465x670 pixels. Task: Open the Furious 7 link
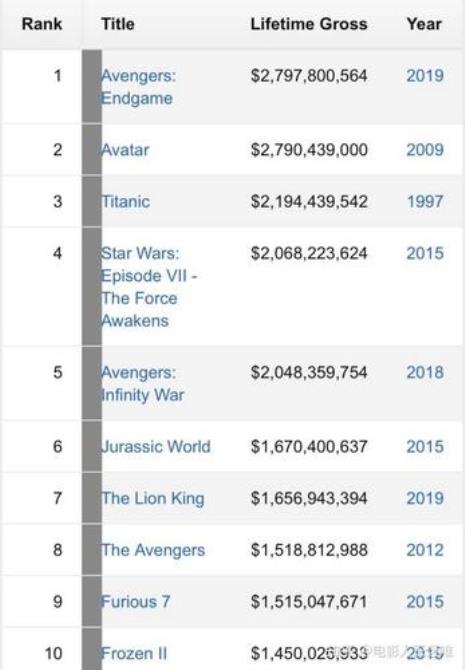(x=135, y=602)
